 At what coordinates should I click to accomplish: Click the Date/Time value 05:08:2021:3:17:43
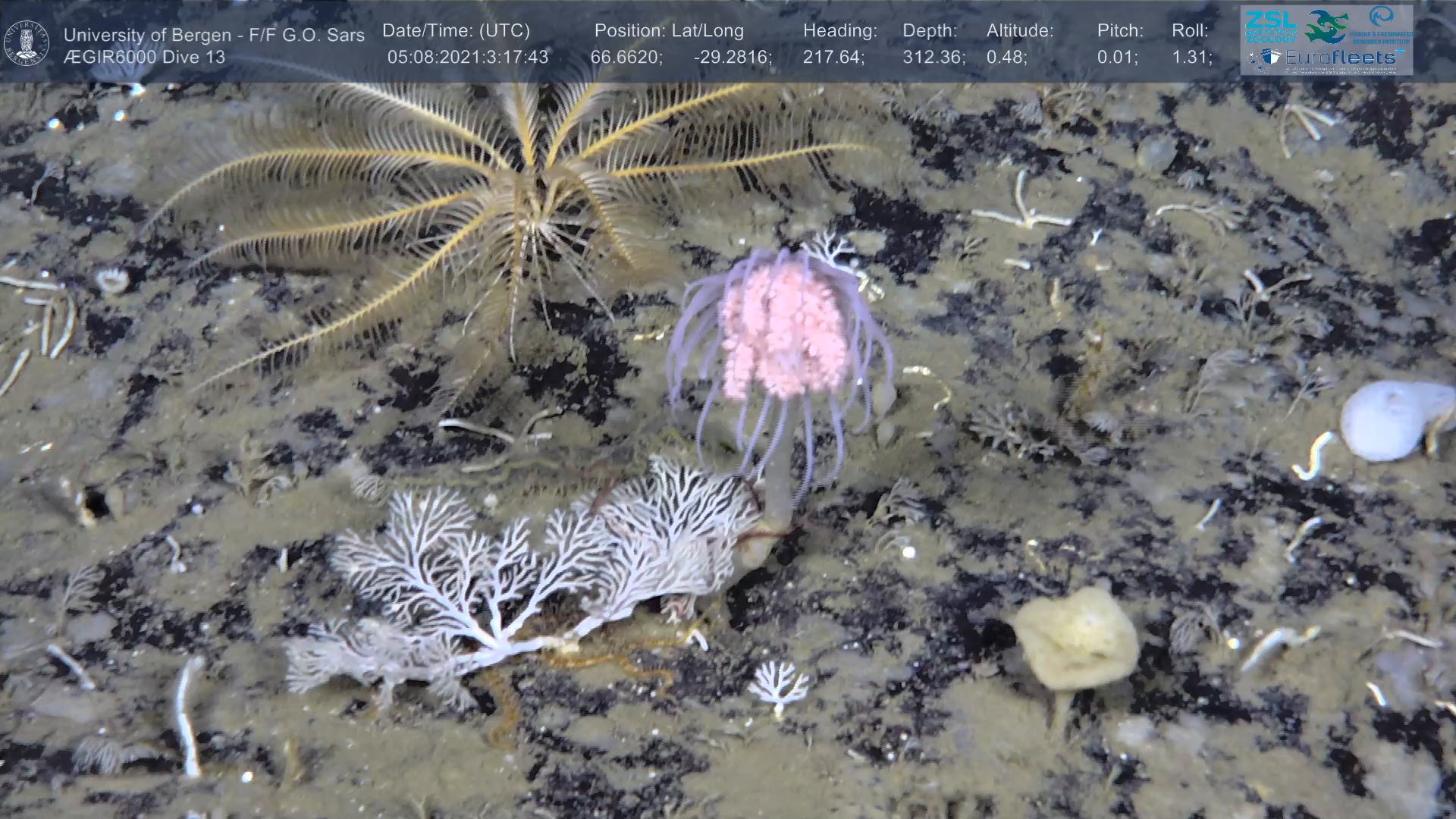(467, 57)
